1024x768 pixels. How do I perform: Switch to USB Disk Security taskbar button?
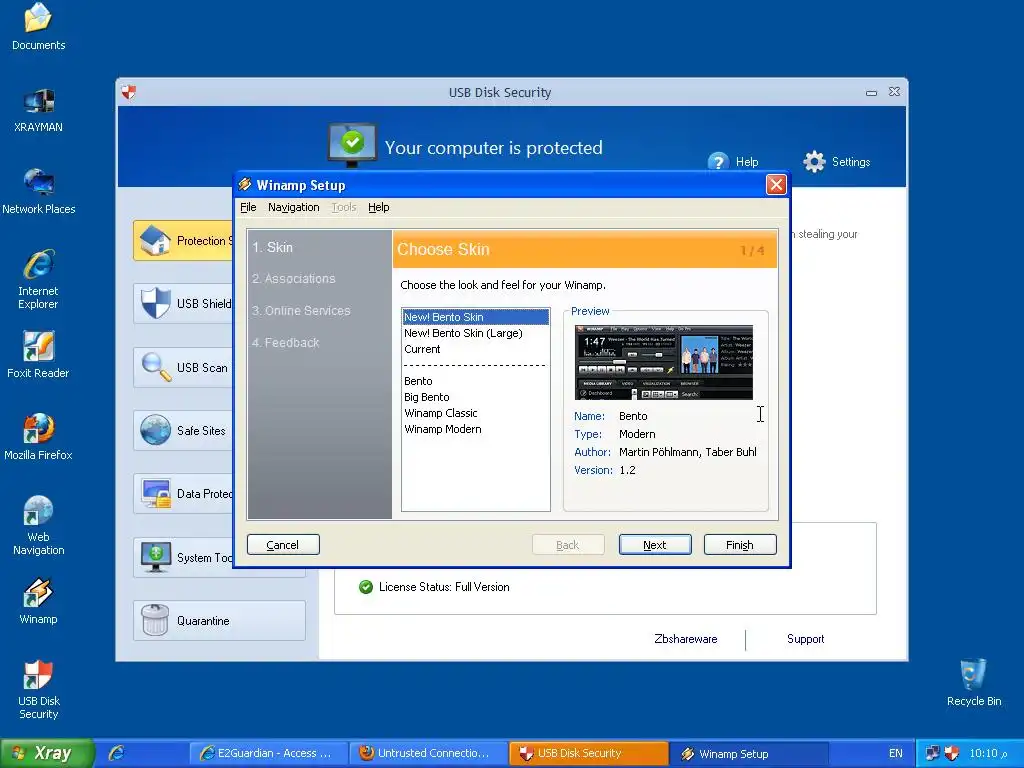(588, 753)
